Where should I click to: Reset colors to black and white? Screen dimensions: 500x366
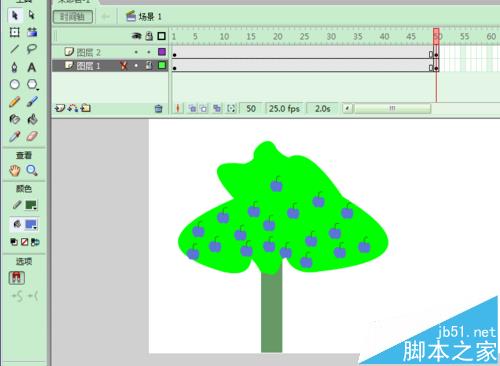(14, 242)
